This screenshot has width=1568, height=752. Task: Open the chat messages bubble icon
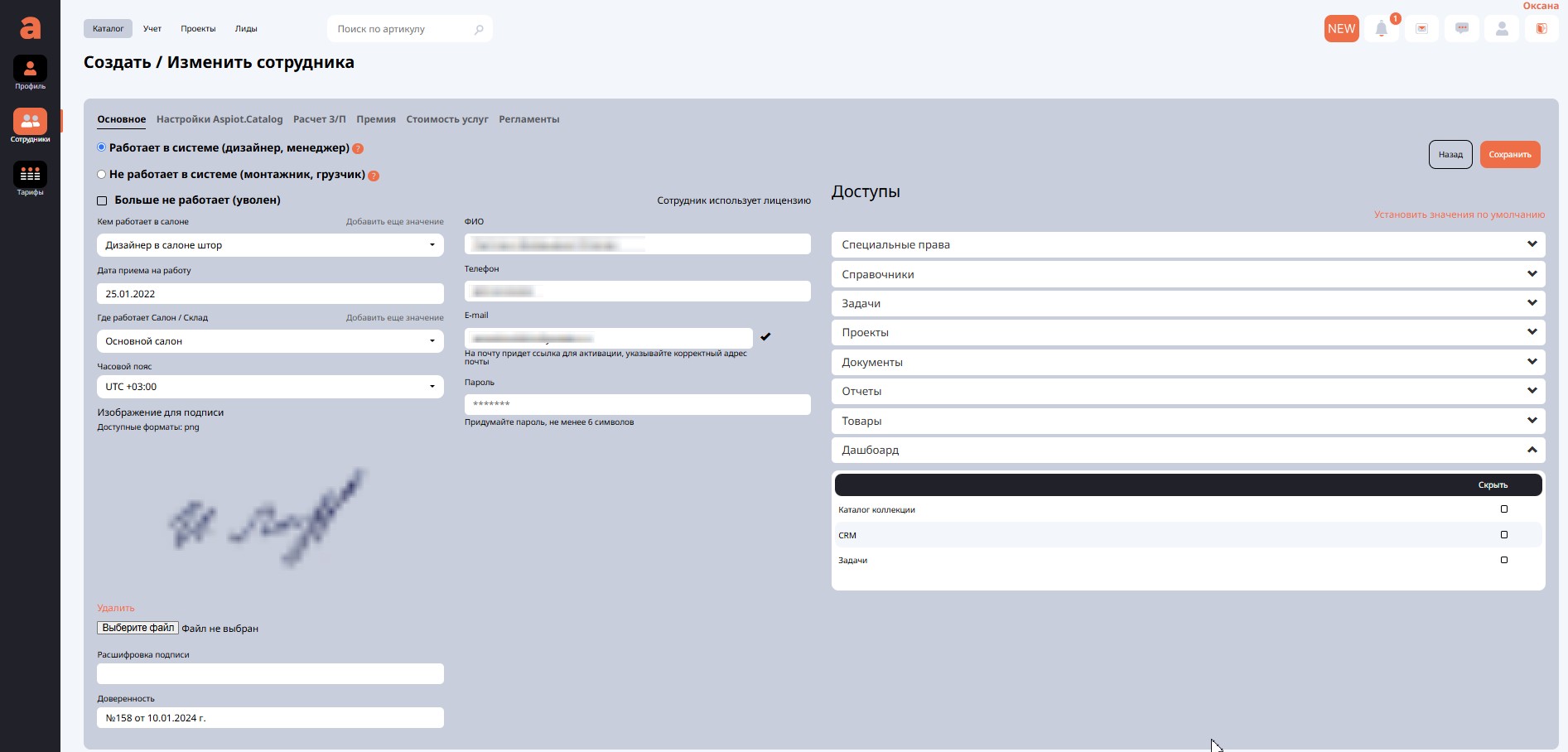tap(1462, 29)
